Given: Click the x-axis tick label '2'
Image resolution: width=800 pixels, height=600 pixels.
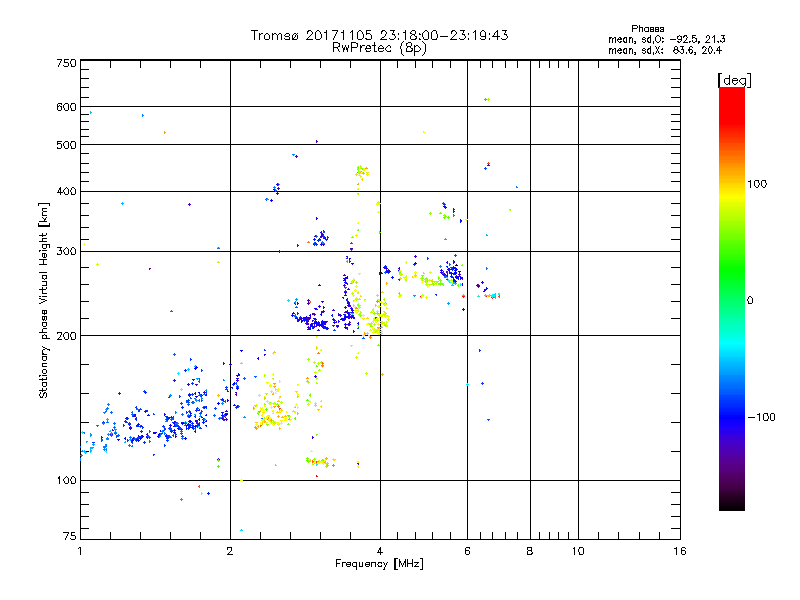Looking at the screenshot, I should pos(230,551).
